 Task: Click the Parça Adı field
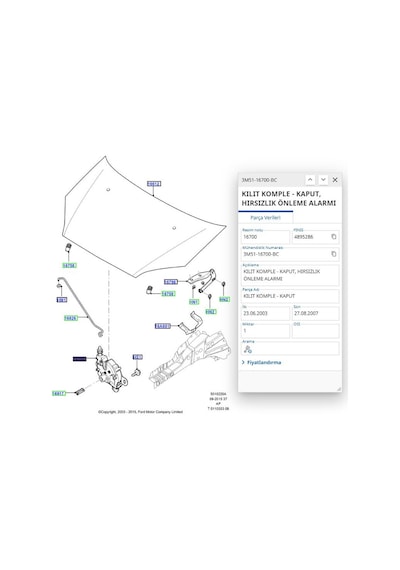290,296
